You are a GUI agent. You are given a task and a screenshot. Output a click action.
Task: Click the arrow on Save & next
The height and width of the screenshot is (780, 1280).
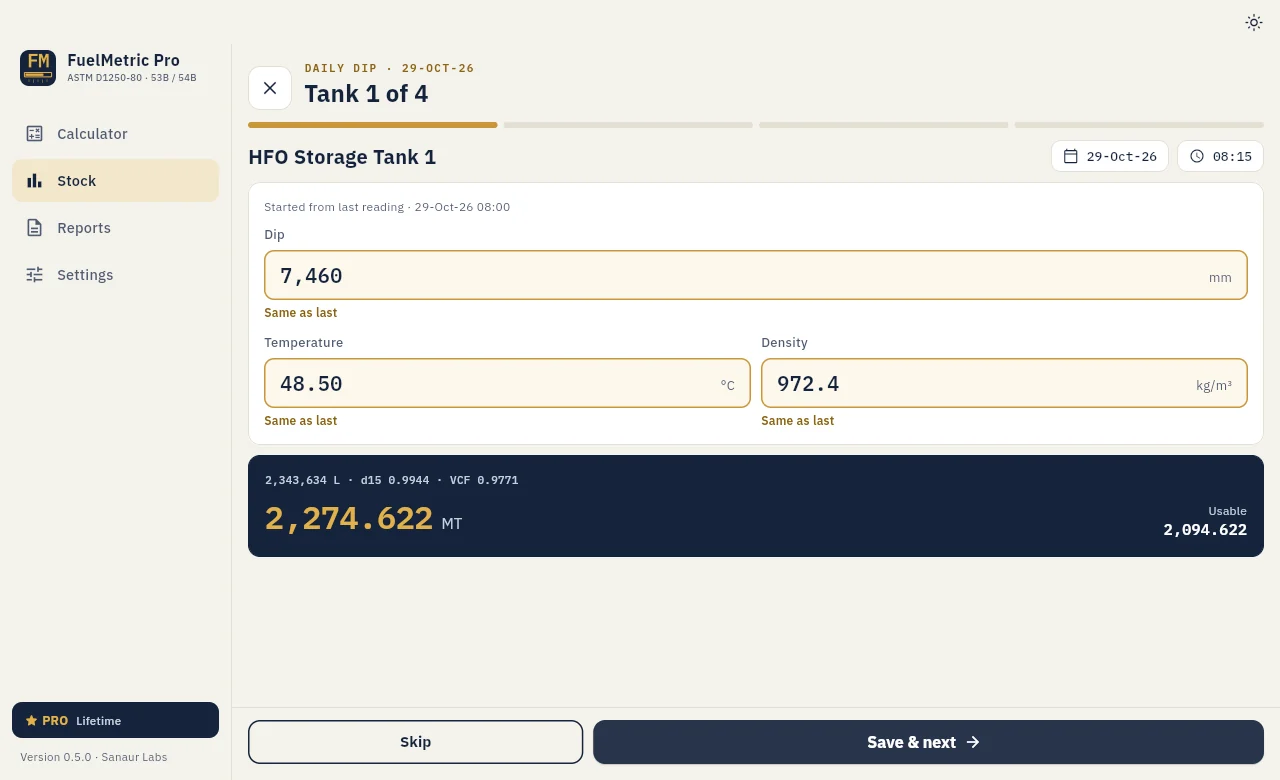pos(973,742)
